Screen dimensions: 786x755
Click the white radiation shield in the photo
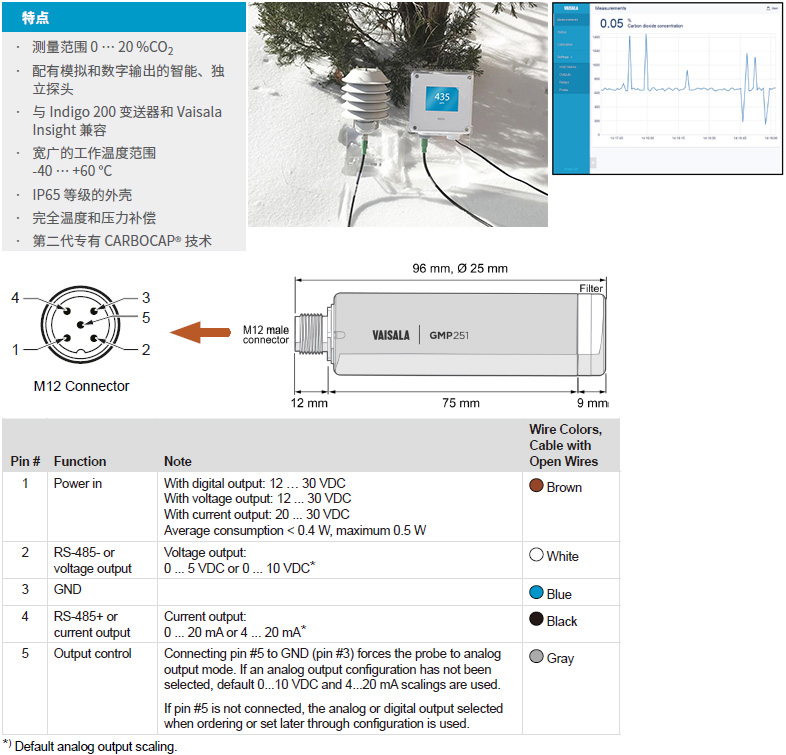[365, 98]
